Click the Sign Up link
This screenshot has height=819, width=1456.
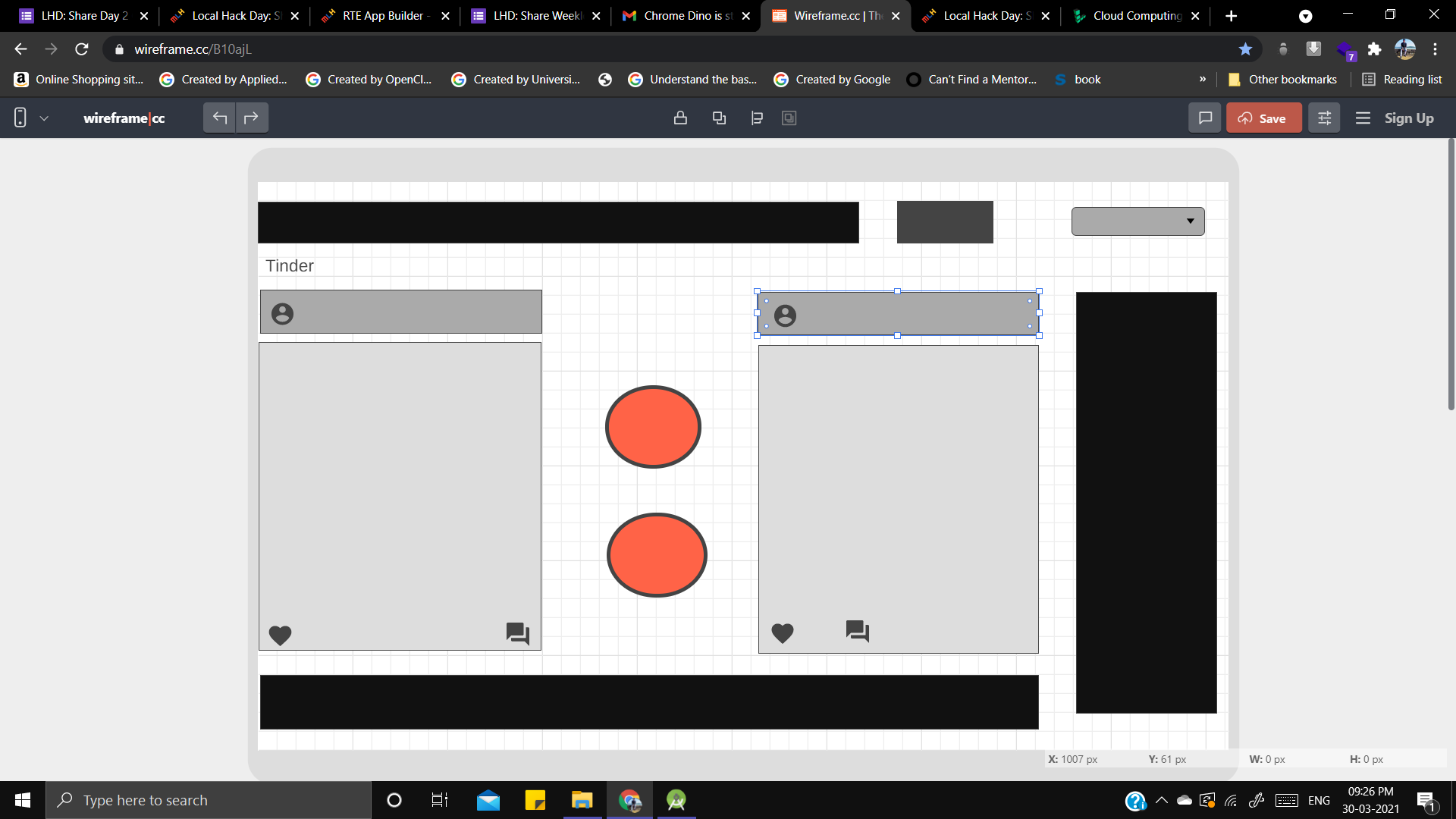point(1408,118)
